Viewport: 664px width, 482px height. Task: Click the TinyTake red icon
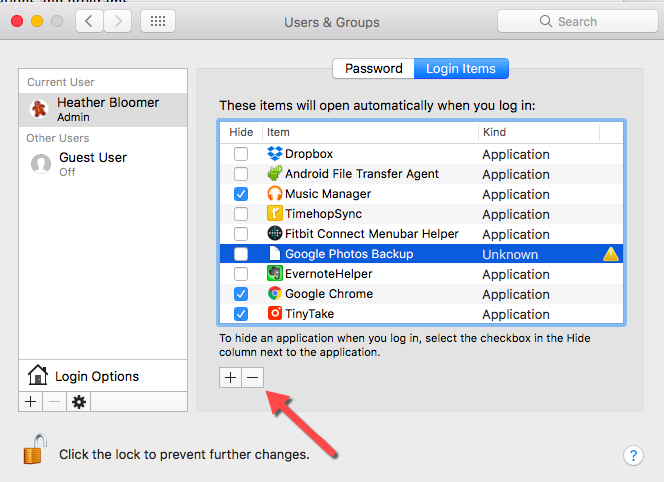tap(275, 313)
